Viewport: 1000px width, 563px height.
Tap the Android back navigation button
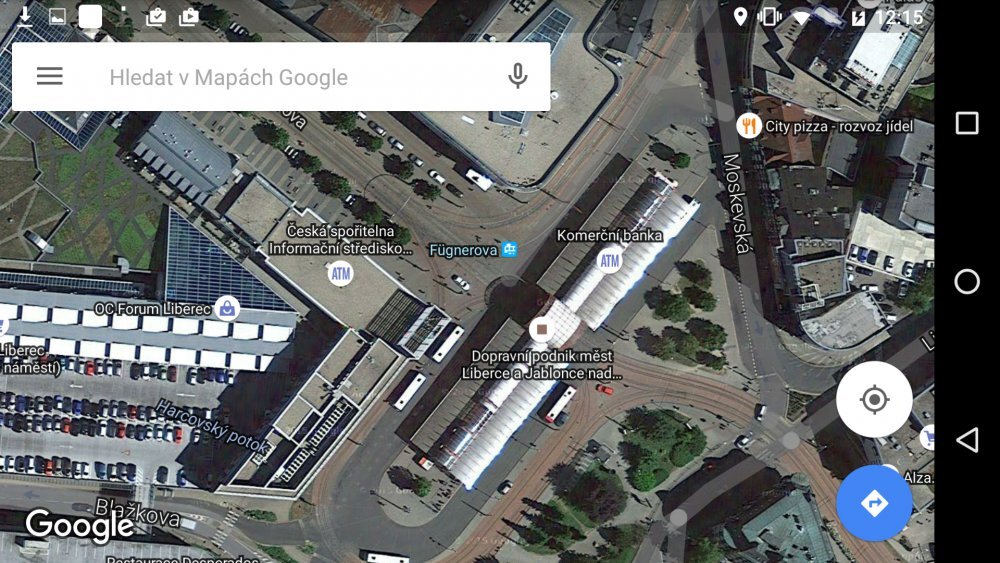coord(967,440)
